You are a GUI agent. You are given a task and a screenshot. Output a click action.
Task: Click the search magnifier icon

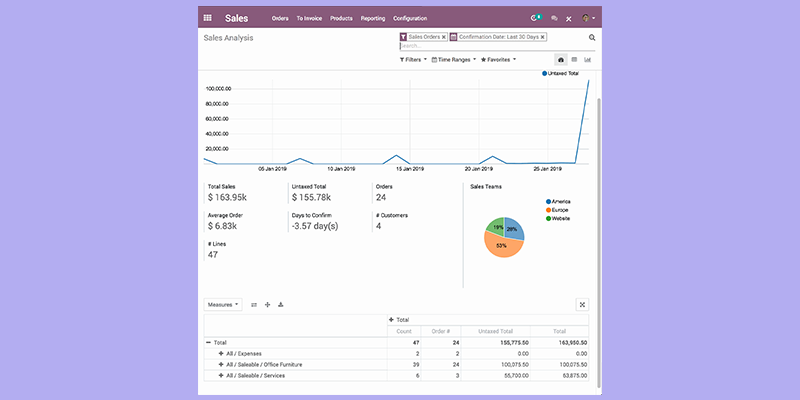592,37
